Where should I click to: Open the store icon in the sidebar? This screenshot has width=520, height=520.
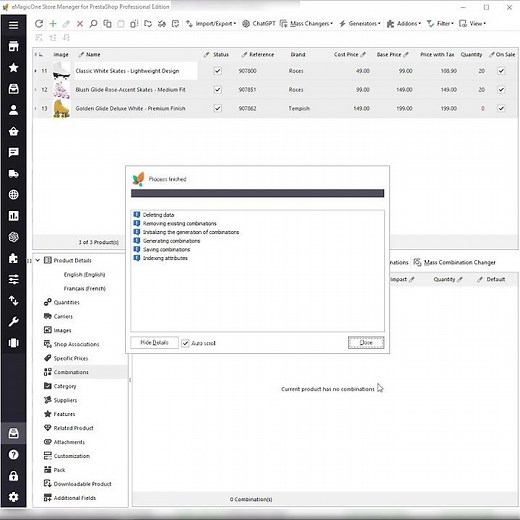(14, 46)
